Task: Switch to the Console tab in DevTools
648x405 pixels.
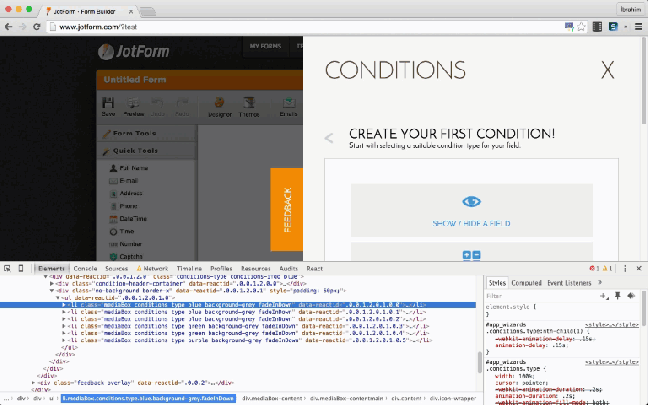Action: tap(85, 269)
